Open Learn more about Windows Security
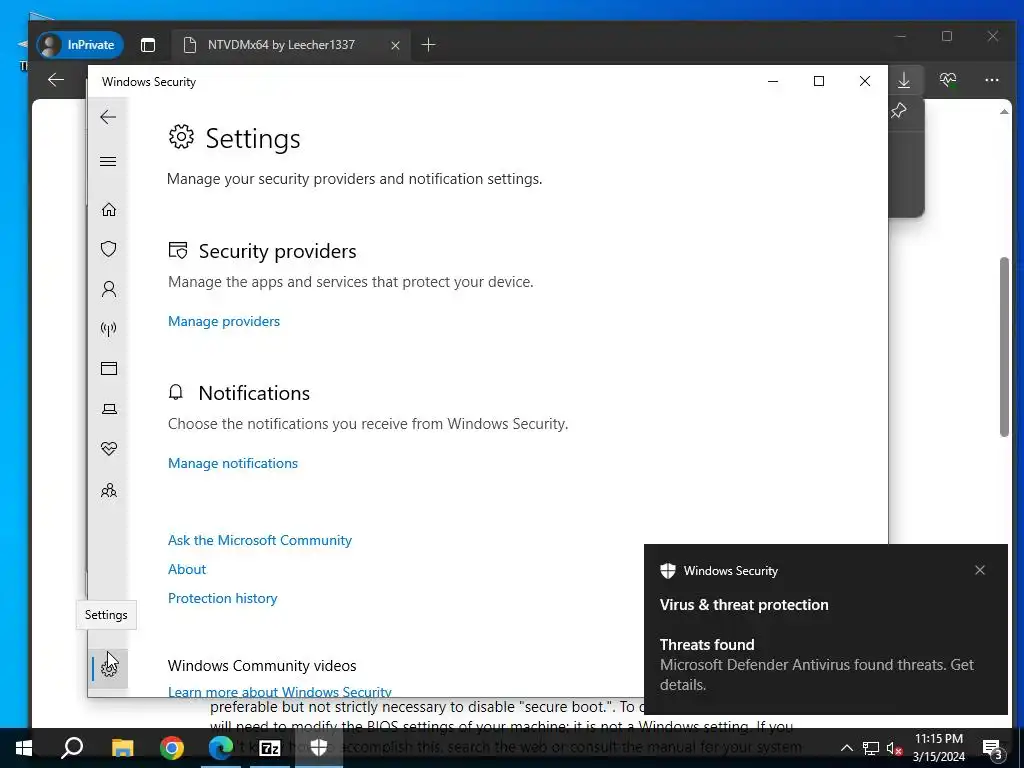This screenshot has height=768, width=1024. 280,691
